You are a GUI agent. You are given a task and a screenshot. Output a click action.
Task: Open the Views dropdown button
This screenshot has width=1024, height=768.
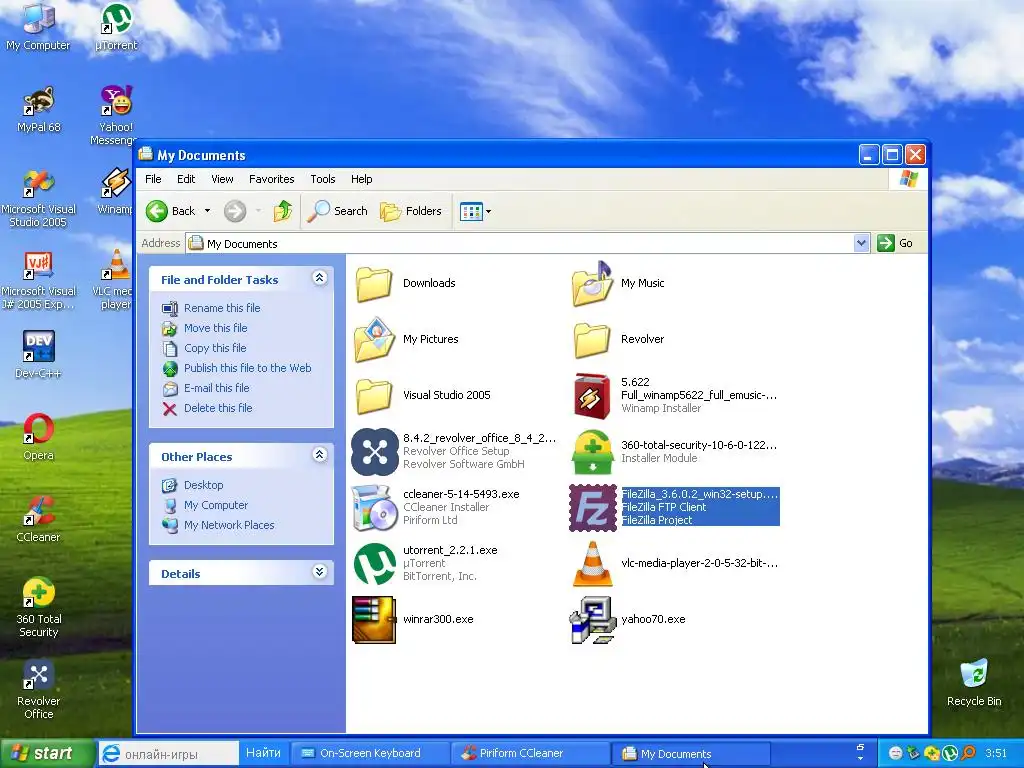[475, 211]
